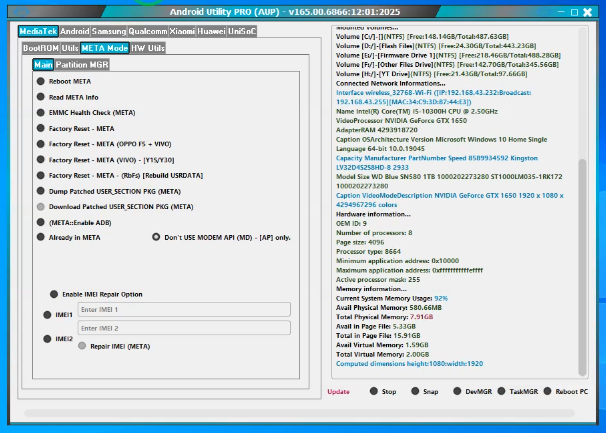Viewport: 606px width, 433px height.
Task: Click the Update link
Action: click(x=338, y=392)
